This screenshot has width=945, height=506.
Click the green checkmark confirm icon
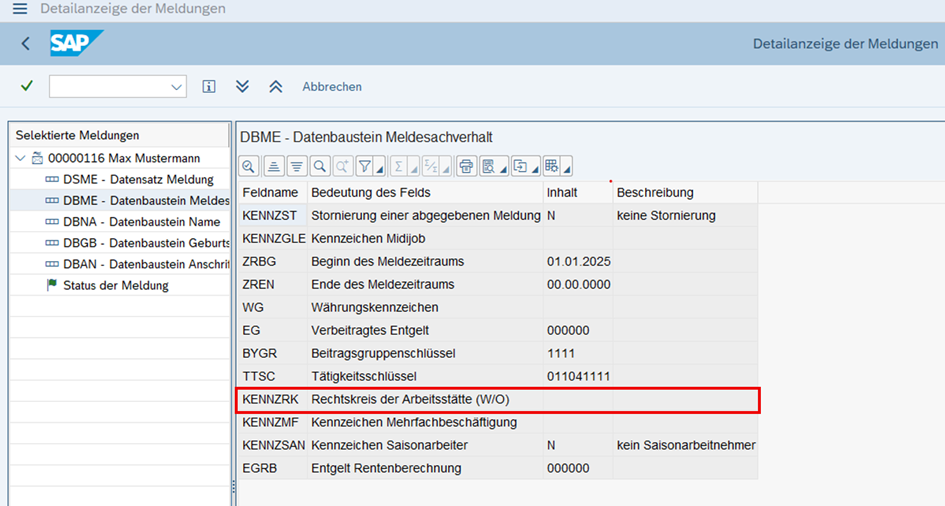26,87
